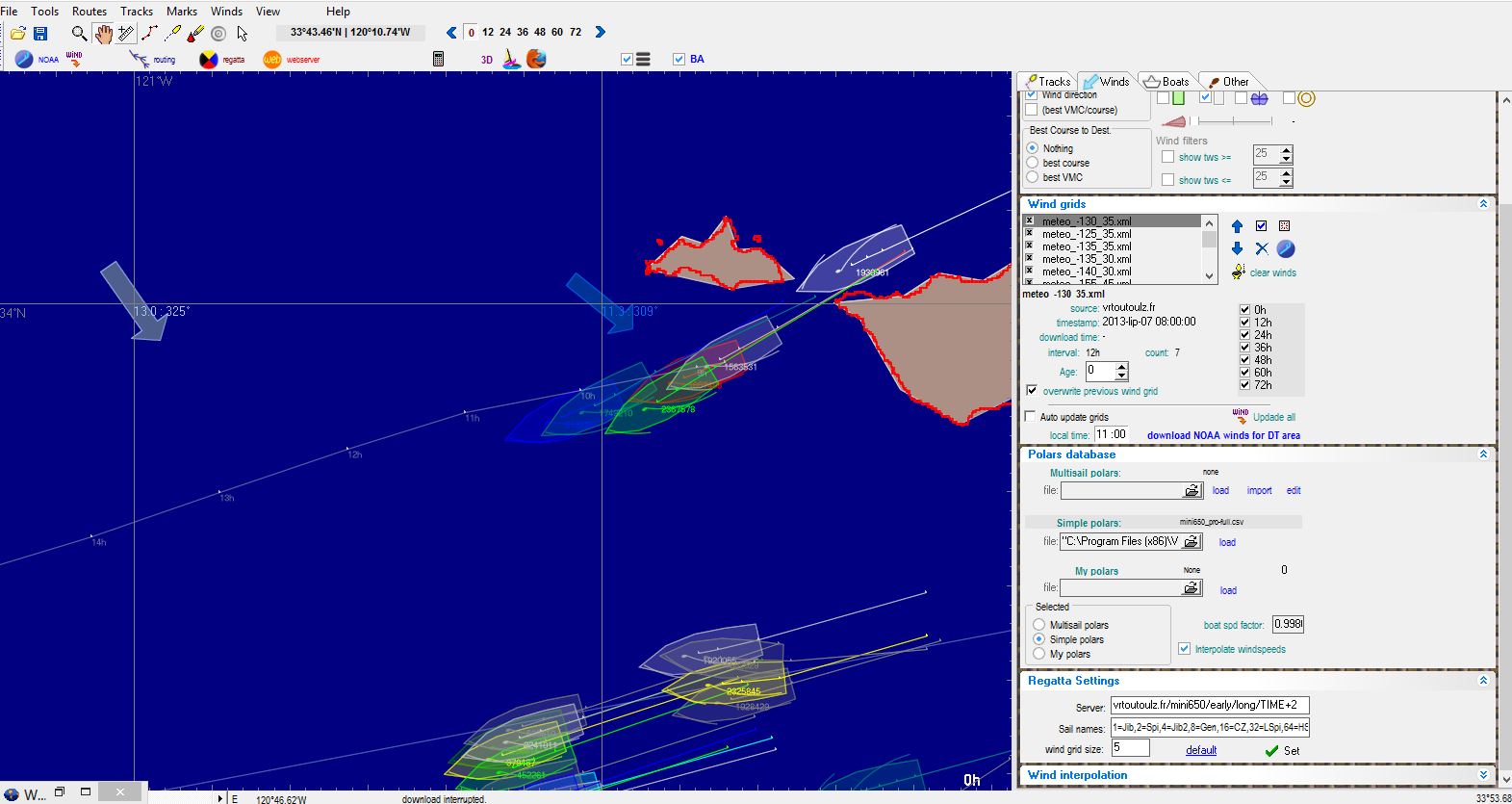The height and width of the screenshot is (804, 1512).
Task: Expand the Wind interpolation section
Action: pyautogui.click(x=1483, y=775)
